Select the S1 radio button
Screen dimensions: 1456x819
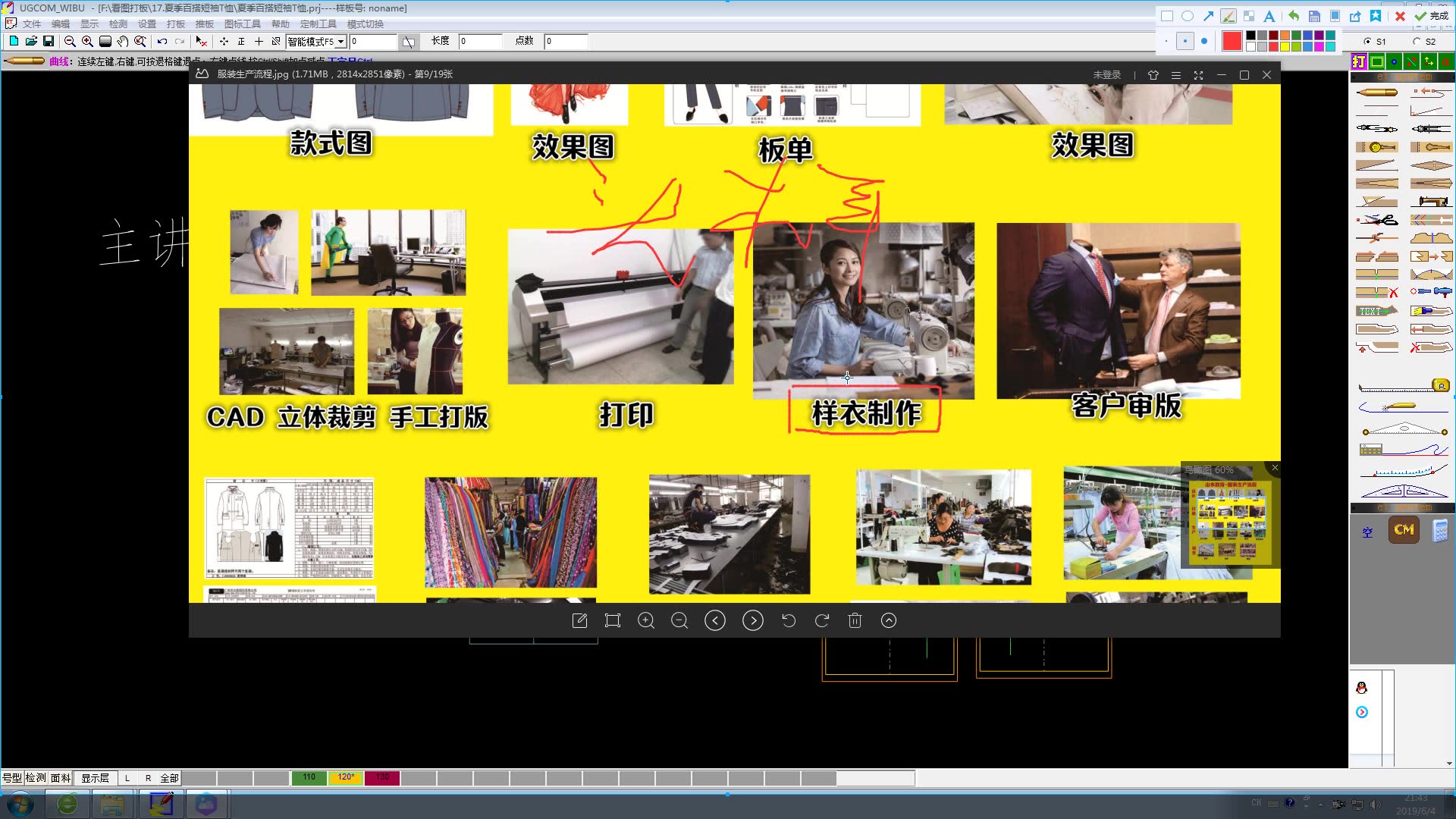[x=1367, y=42]
